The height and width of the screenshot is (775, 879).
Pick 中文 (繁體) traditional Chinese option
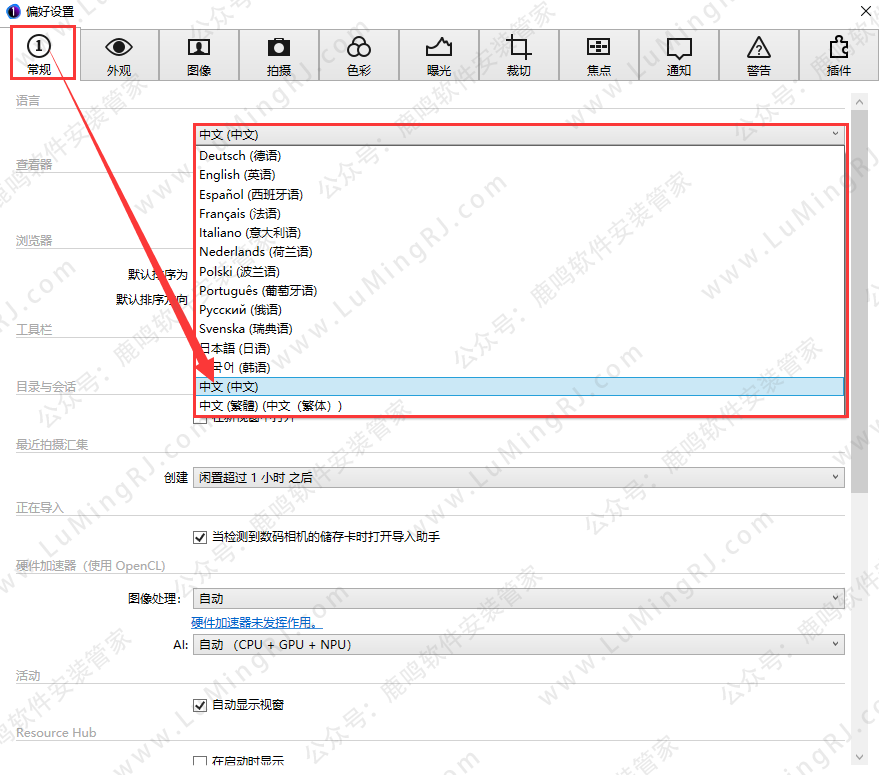click(x=270, y=406)
